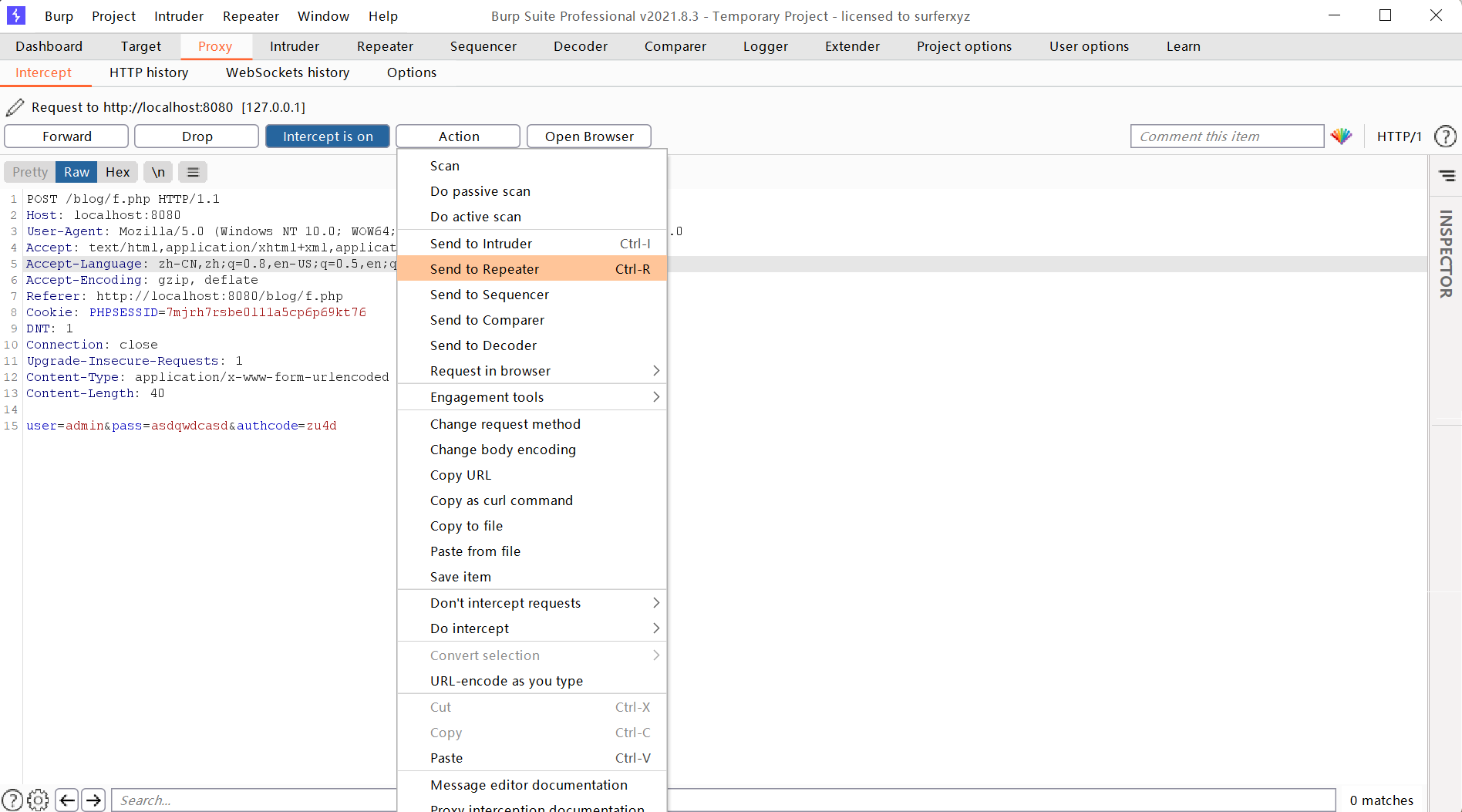Select Send to Comparer option

pyautogui.click(x=532, y=320)
